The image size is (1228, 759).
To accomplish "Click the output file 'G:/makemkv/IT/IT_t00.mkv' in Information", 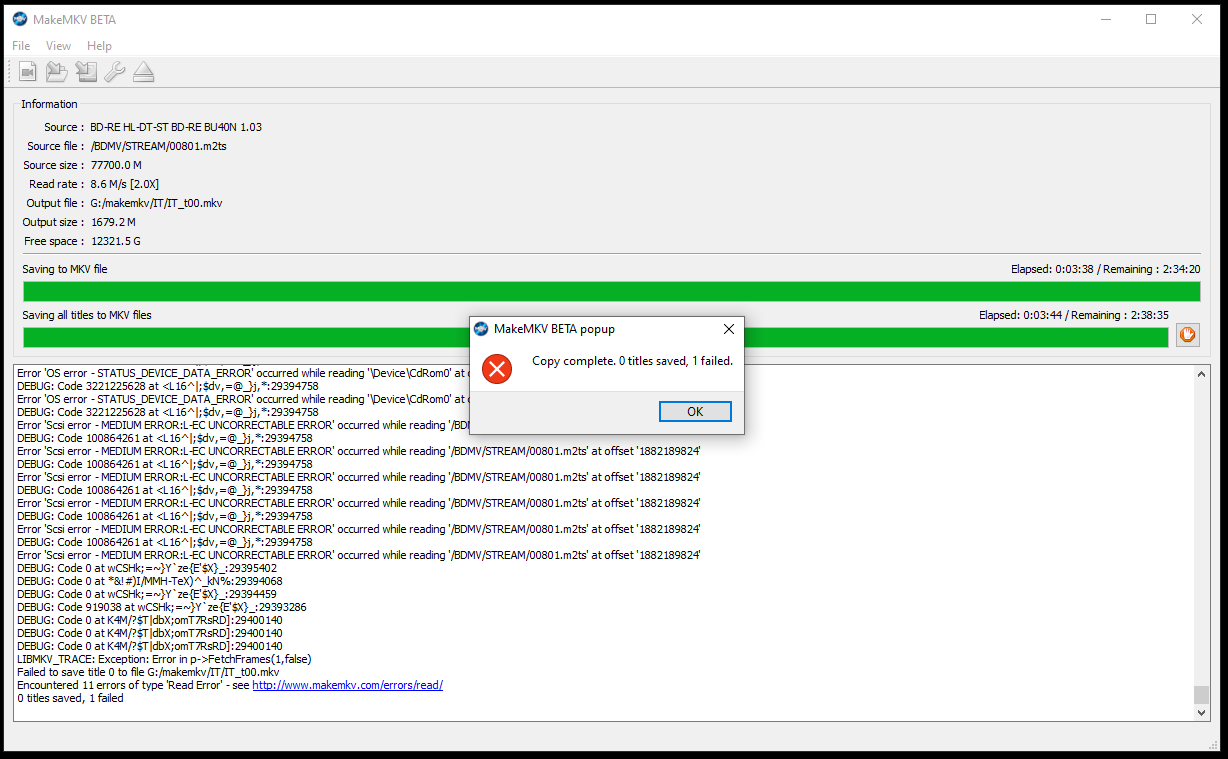I will pyautogui.click(x=156, y=203).
